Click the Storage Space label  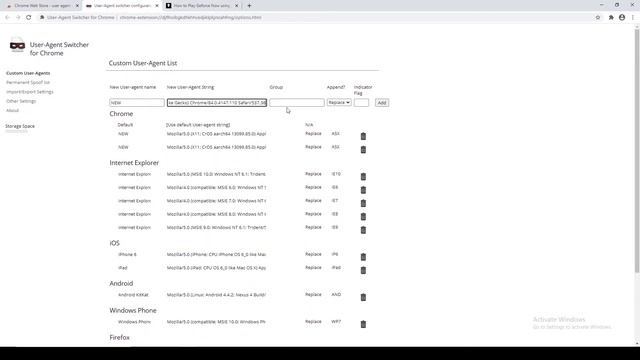pyautogui.click(x=20, y=126)
